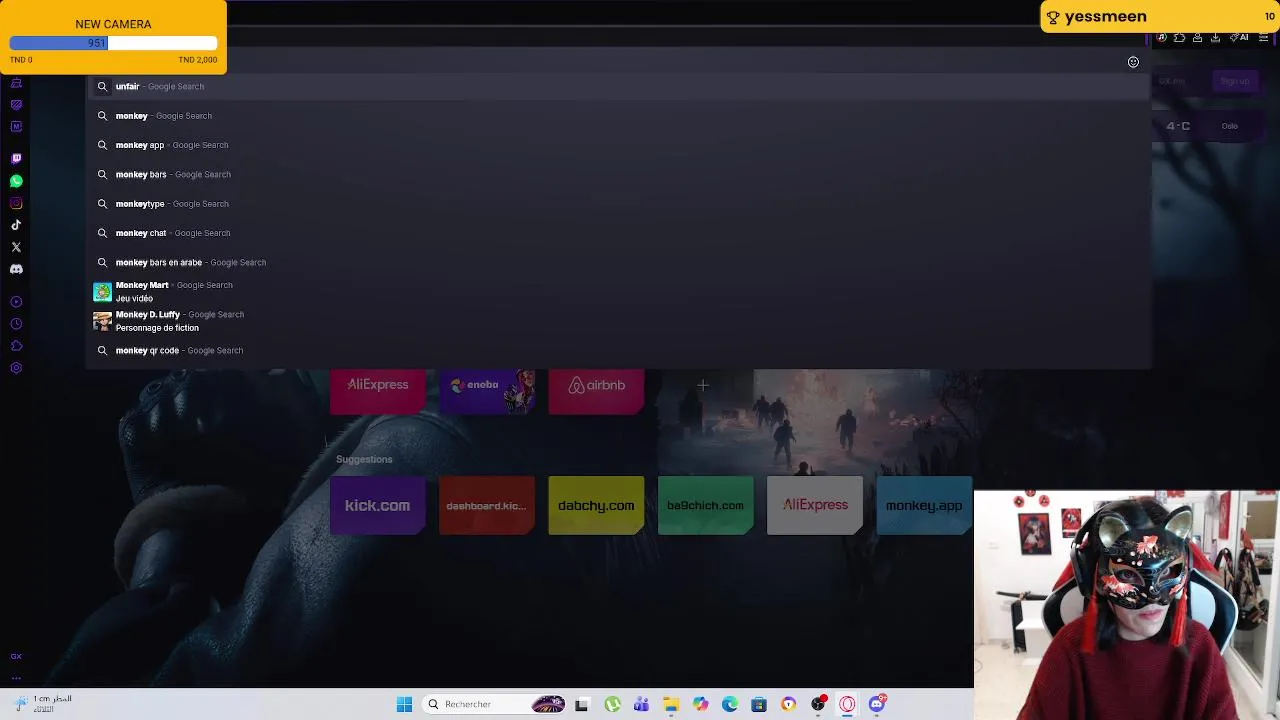Open Opera GX taskbar icon
1280x720 pixels.
point(847,705)
